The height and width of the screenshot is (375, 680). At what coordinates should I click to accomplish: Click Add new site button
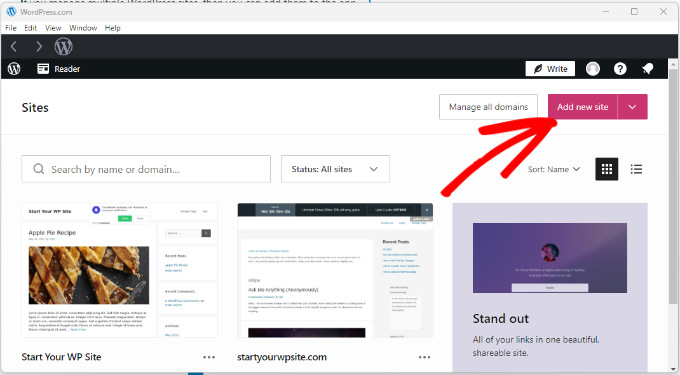coord(582,107)
